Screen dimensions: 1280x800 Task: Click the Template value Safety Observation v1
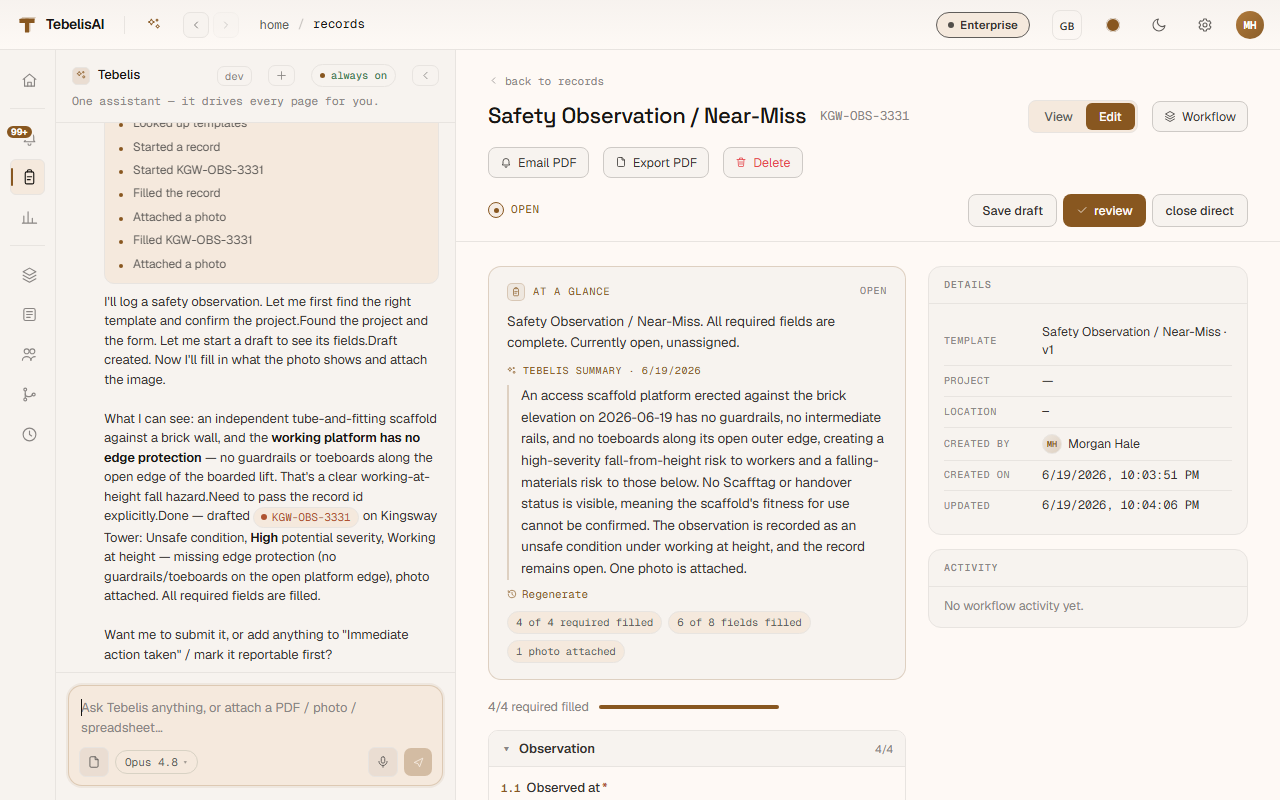pos(1134,341)
